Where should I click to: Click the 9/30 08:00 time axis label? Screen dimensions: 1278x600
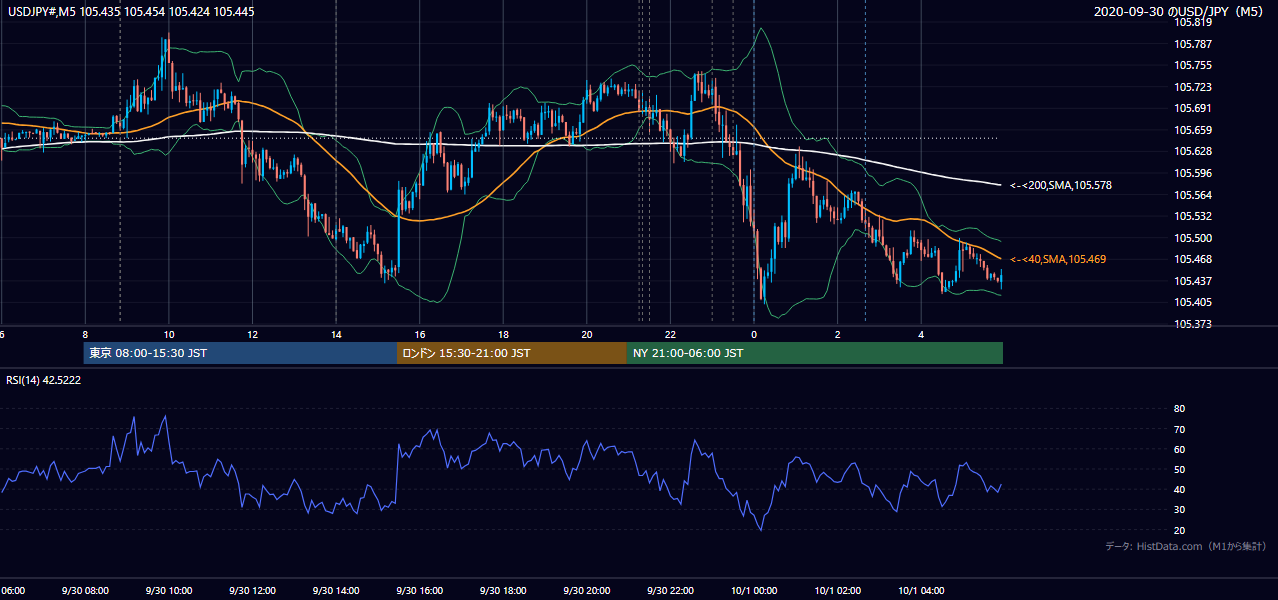(84, 591)
